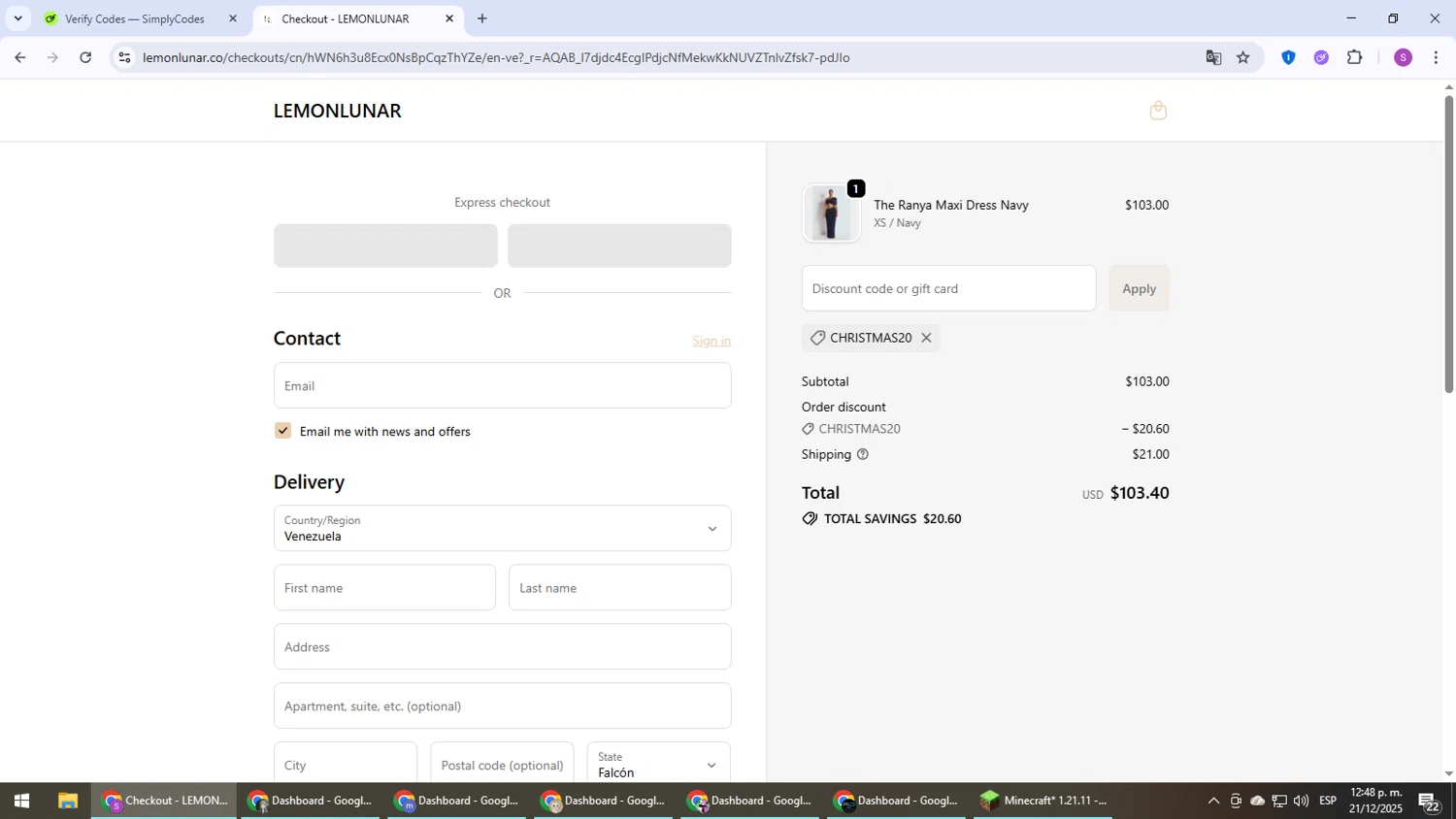
Task: Click the product name The Ranya Maxi Dress Navy
Action: 951,205
